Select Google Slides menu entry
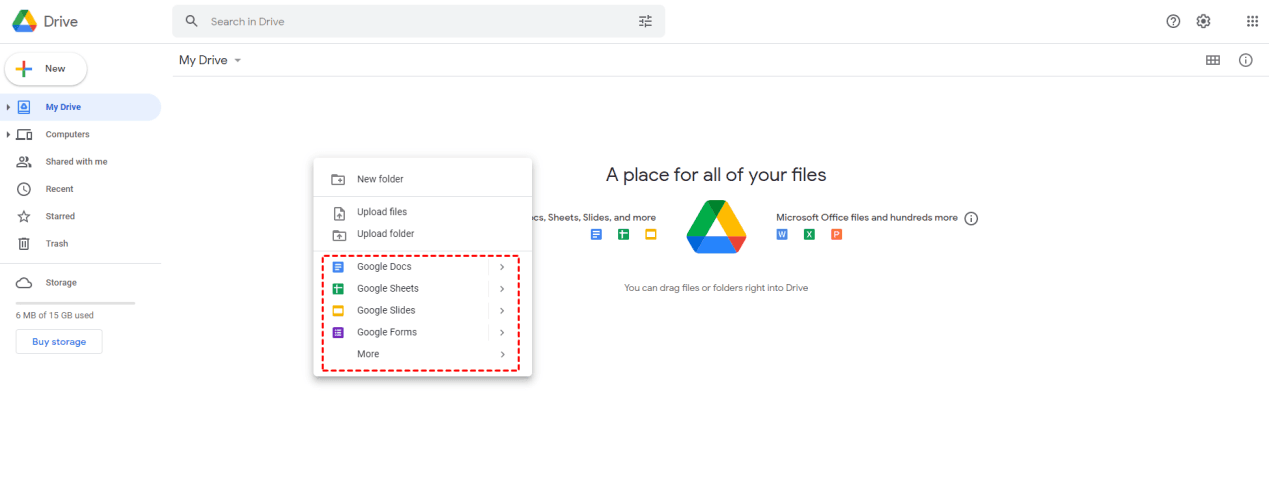1269x500 pixels. 423,311
